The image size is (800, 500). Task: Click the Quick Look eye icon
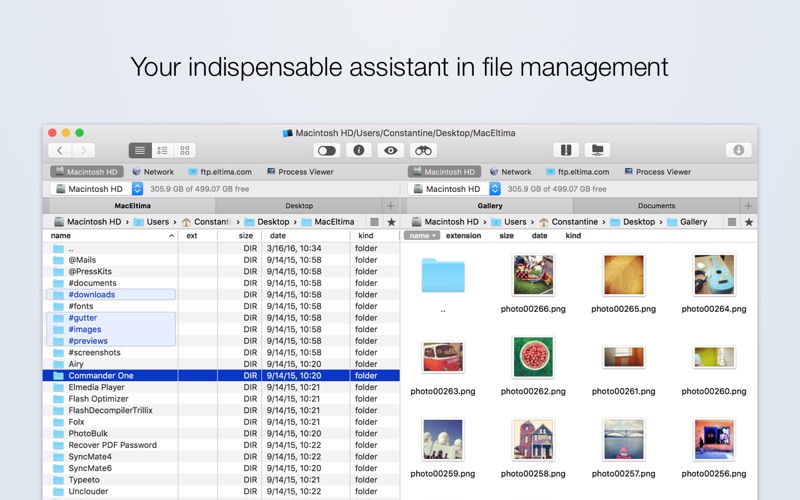[391, 150]
